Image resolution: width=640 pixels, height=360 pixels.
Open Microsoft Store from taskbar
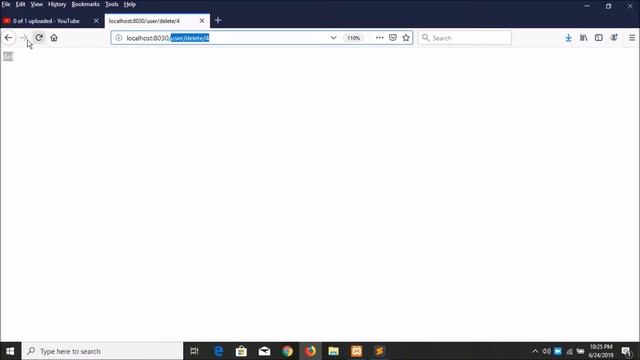[241, 351]
